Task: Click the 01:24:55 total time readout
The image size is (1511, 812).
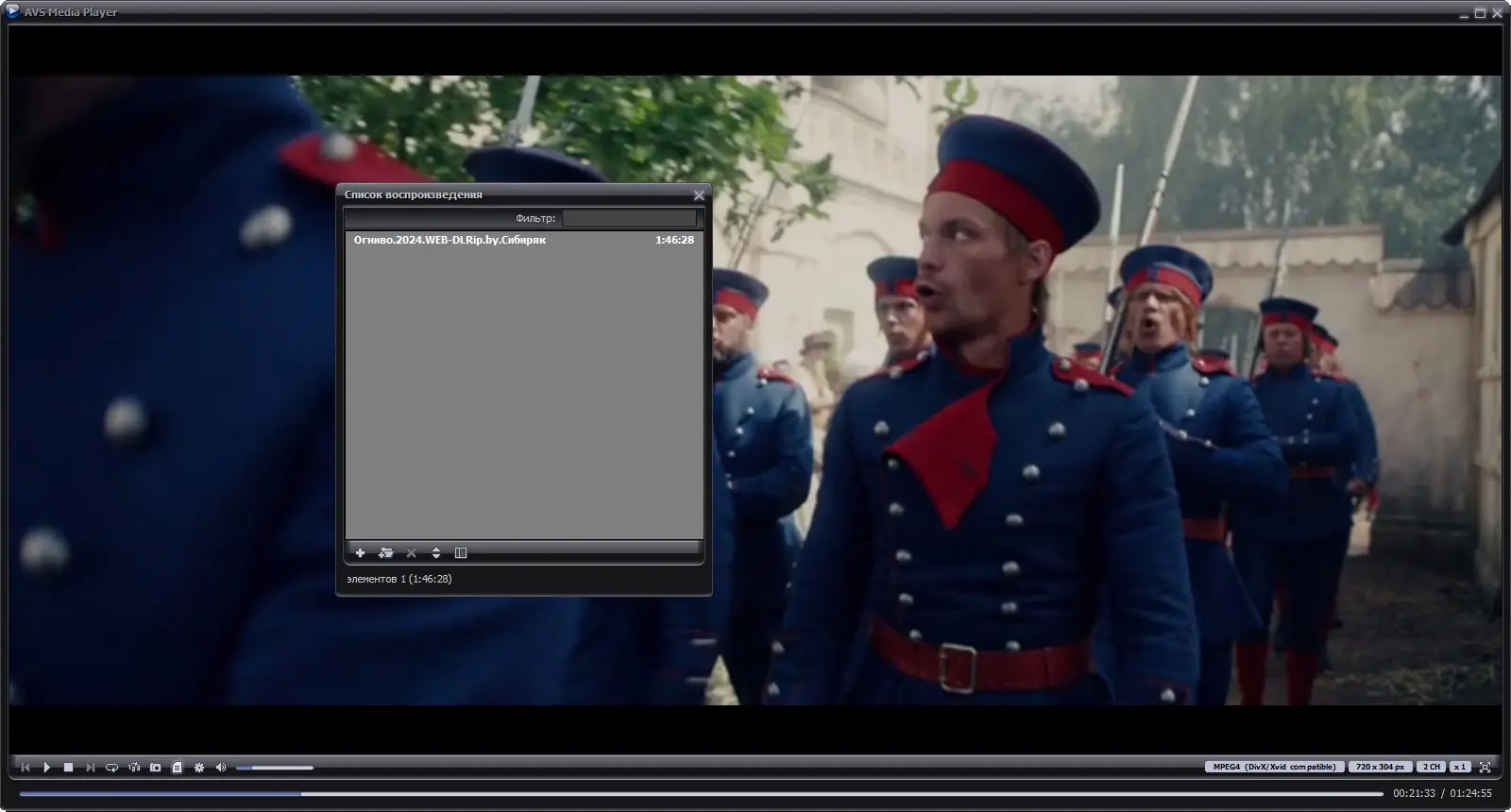Action: (x=1471, y=793)
